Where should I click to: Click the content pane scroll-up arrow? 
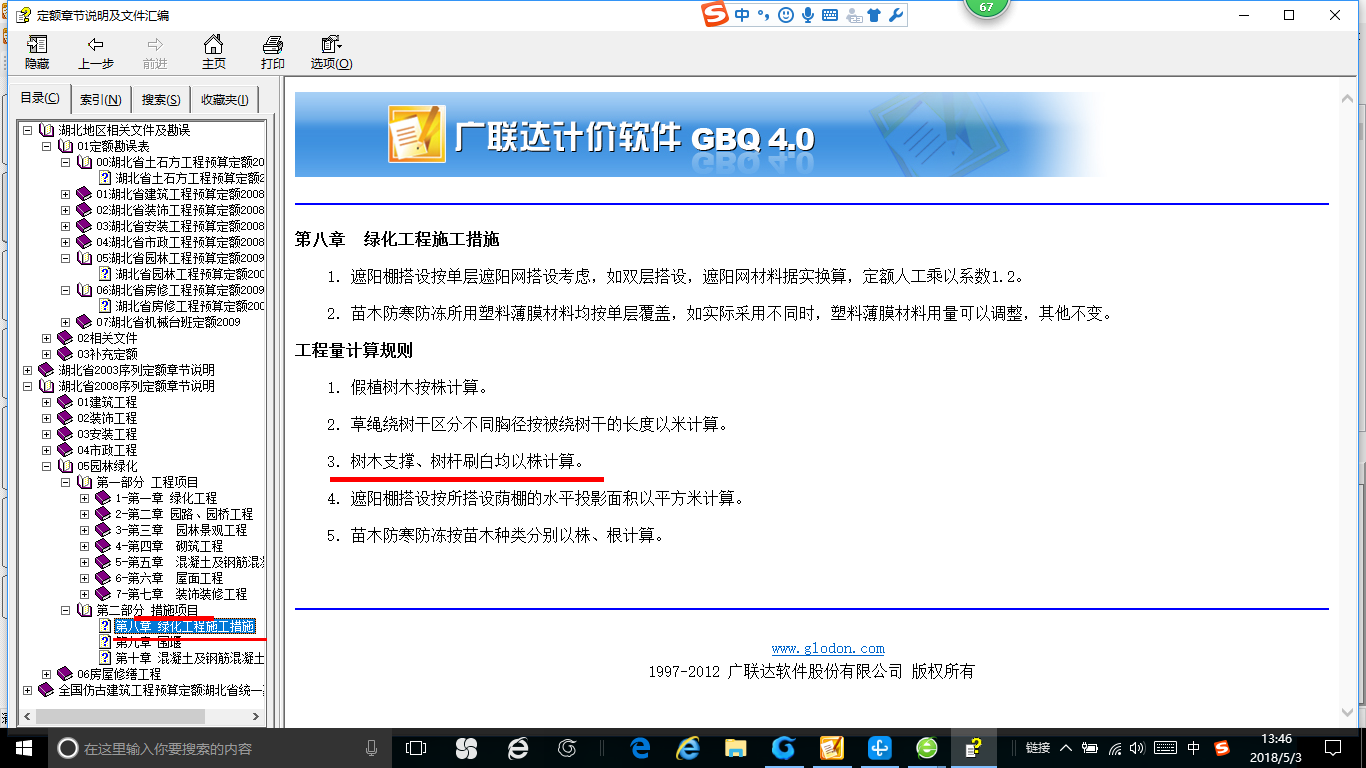click(1348, 98)
